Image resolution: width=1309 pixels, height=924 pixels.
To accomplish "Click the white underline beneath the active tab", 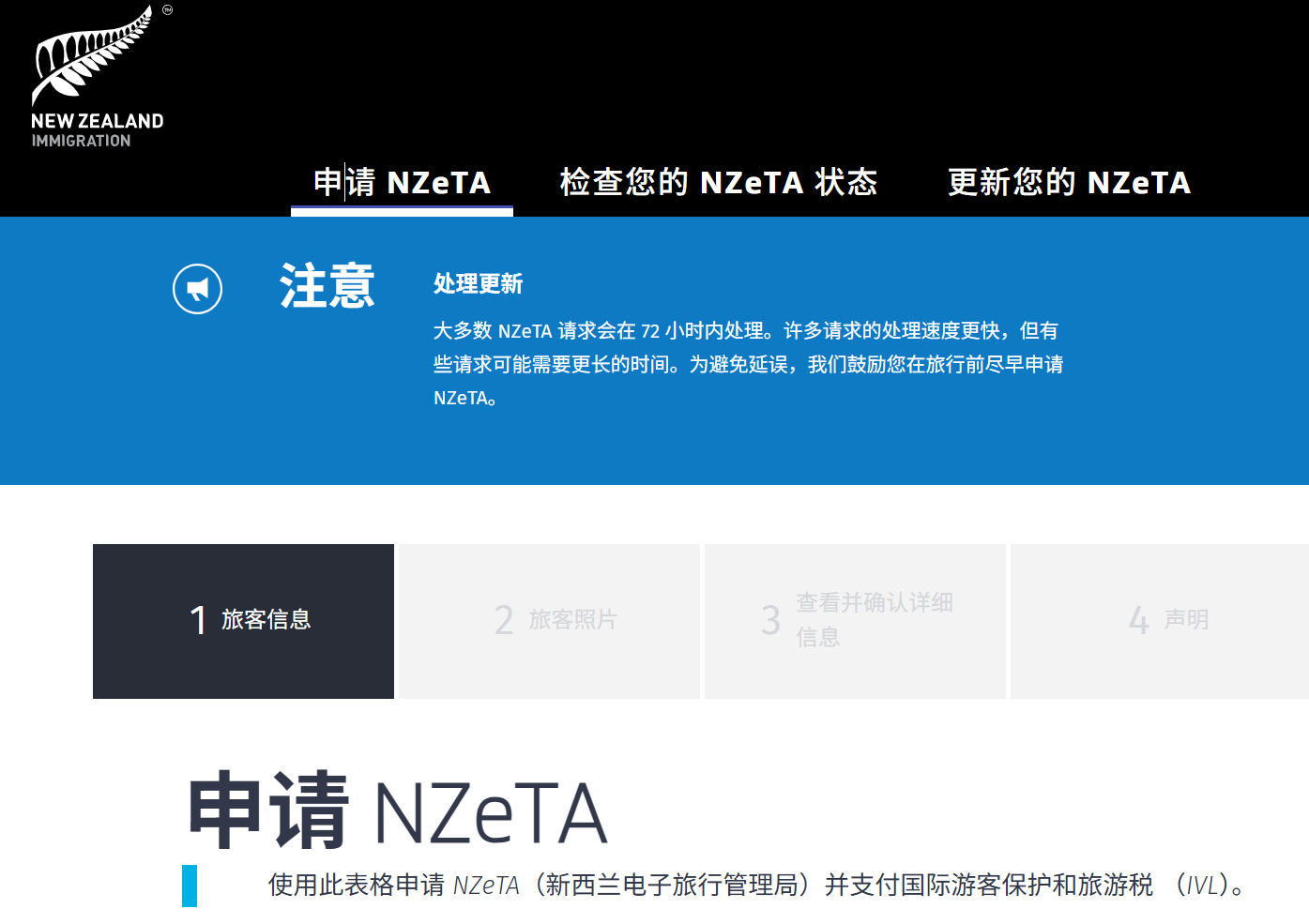I will (402, 212).
